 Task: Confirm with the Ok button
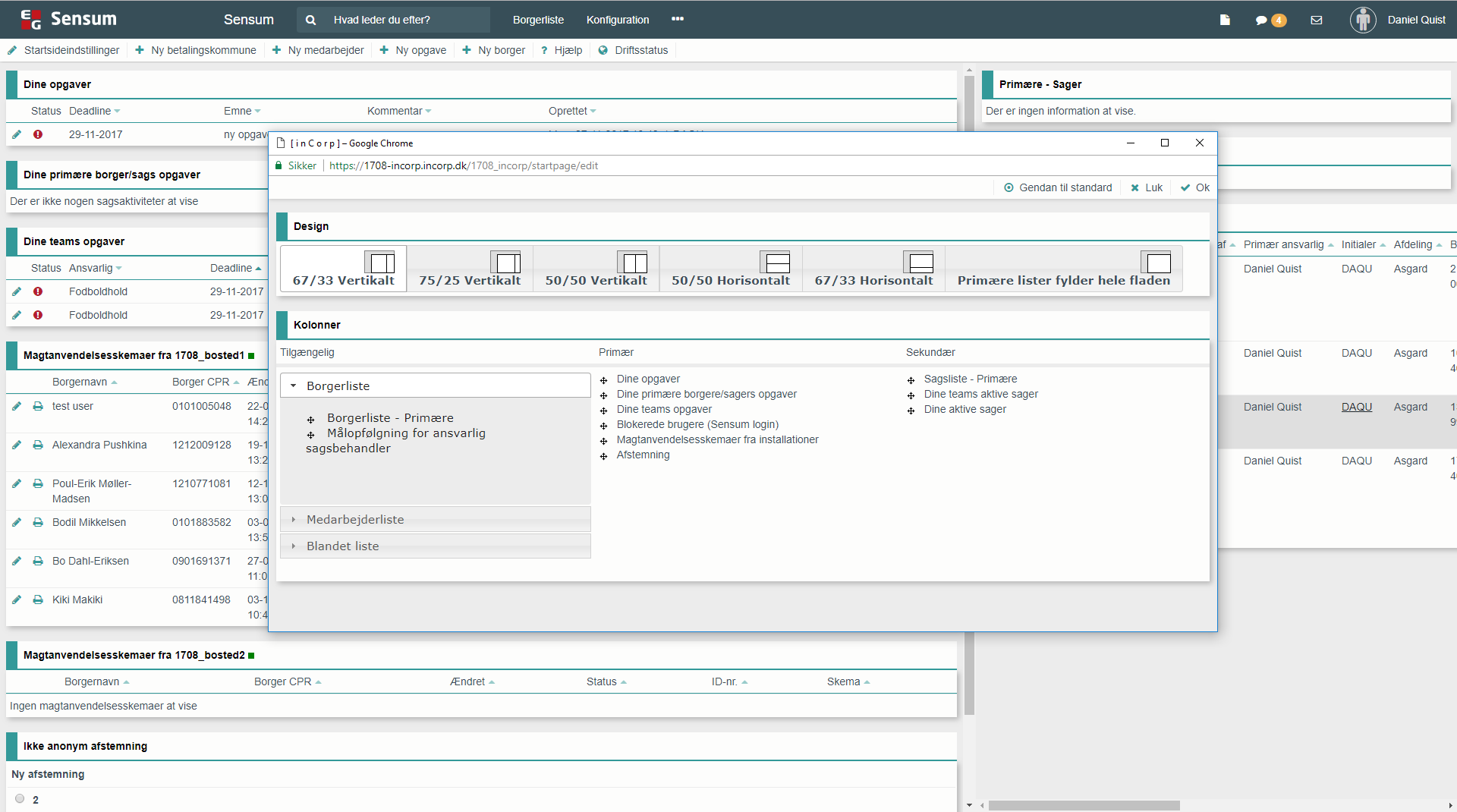tap(1195, 188)
